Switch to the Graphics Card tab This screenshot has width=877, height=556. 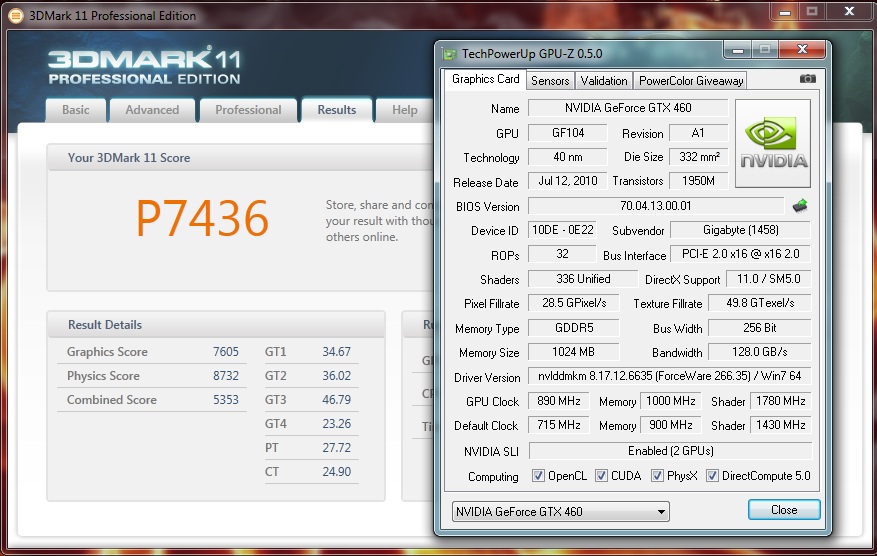point(485,79)
